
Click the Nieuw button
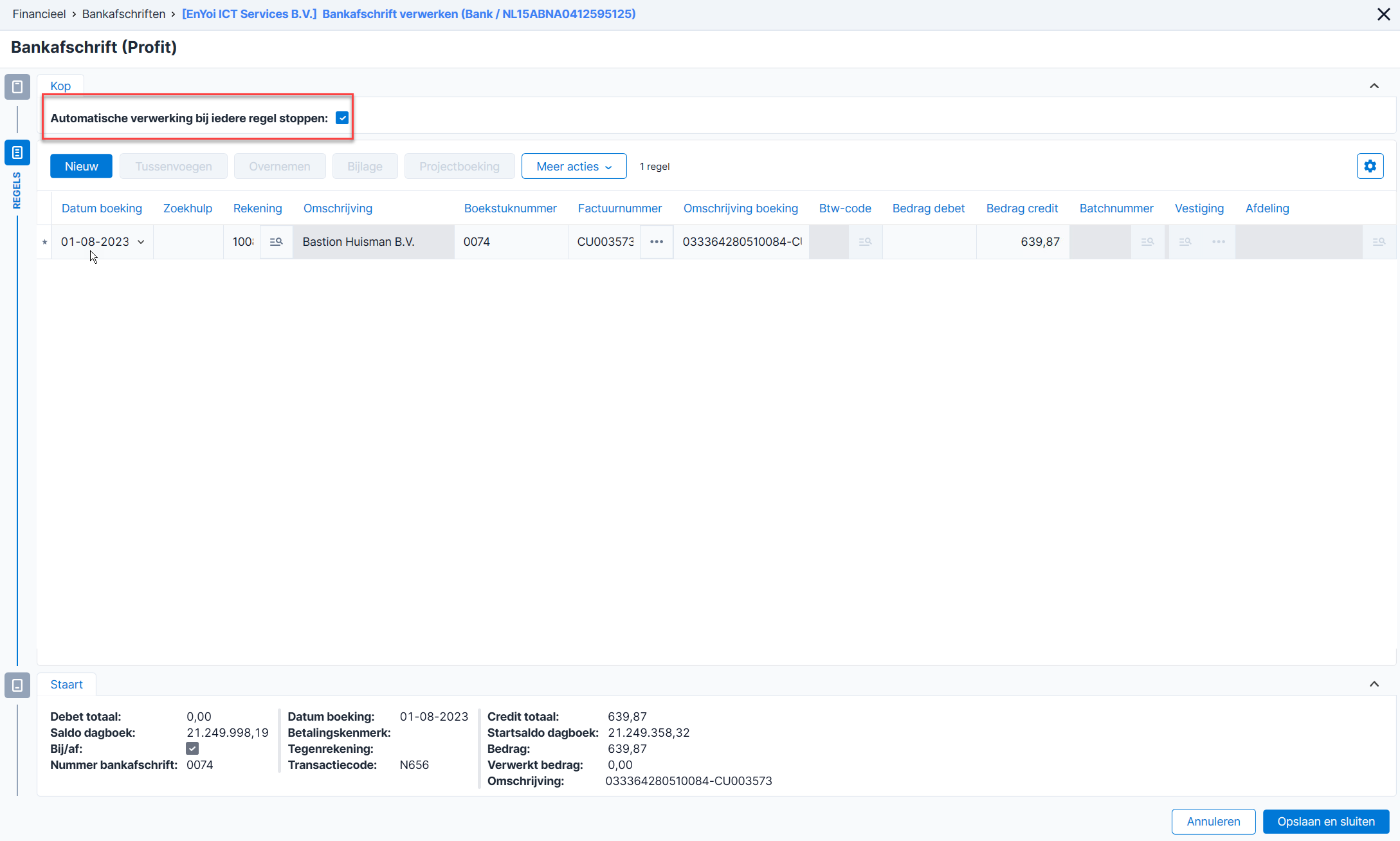coord(81,166)
